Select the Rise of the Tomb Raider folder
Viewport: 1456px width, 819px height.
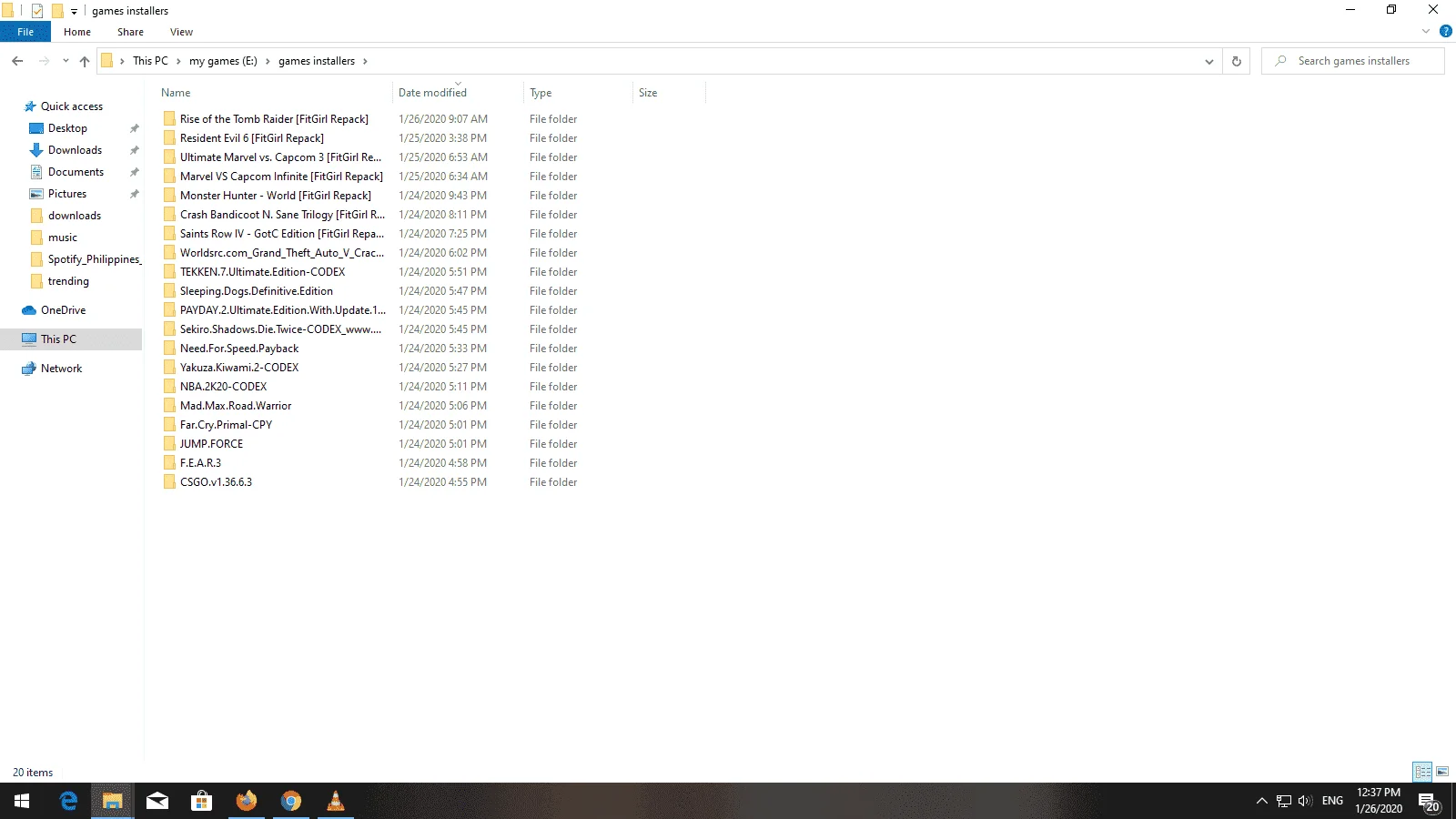tap(274, 119)
